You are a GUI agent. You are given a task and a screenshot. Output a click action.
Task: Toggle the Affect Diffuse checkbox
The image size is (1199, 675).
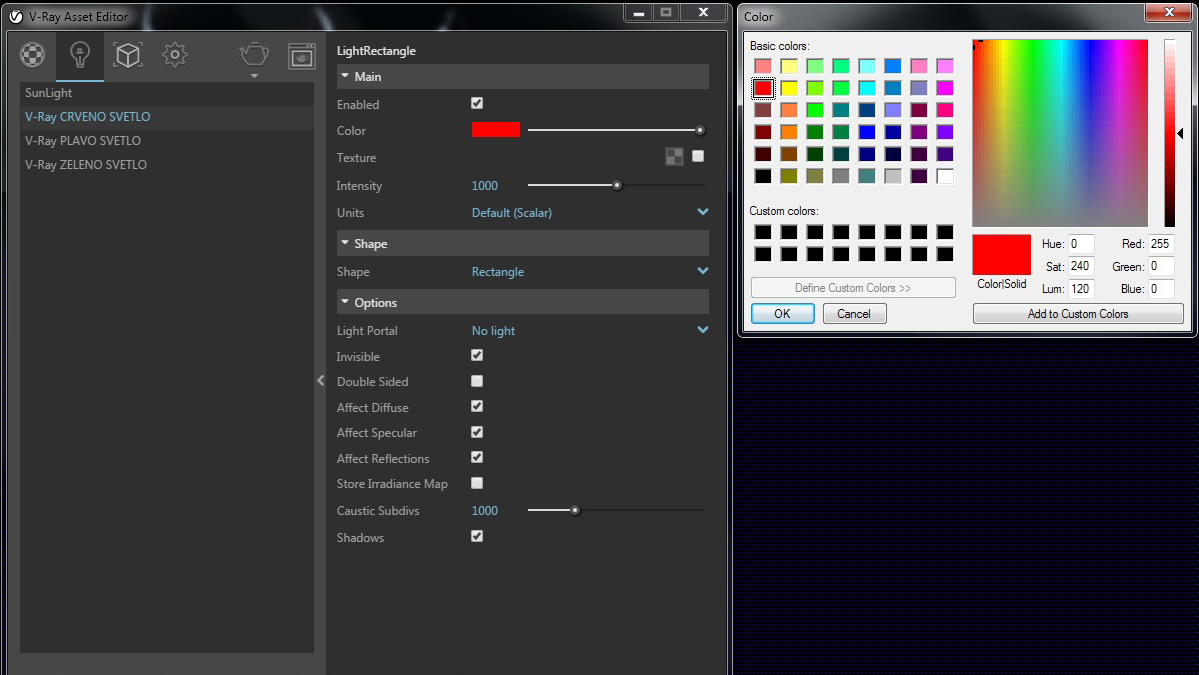(477, 407)
